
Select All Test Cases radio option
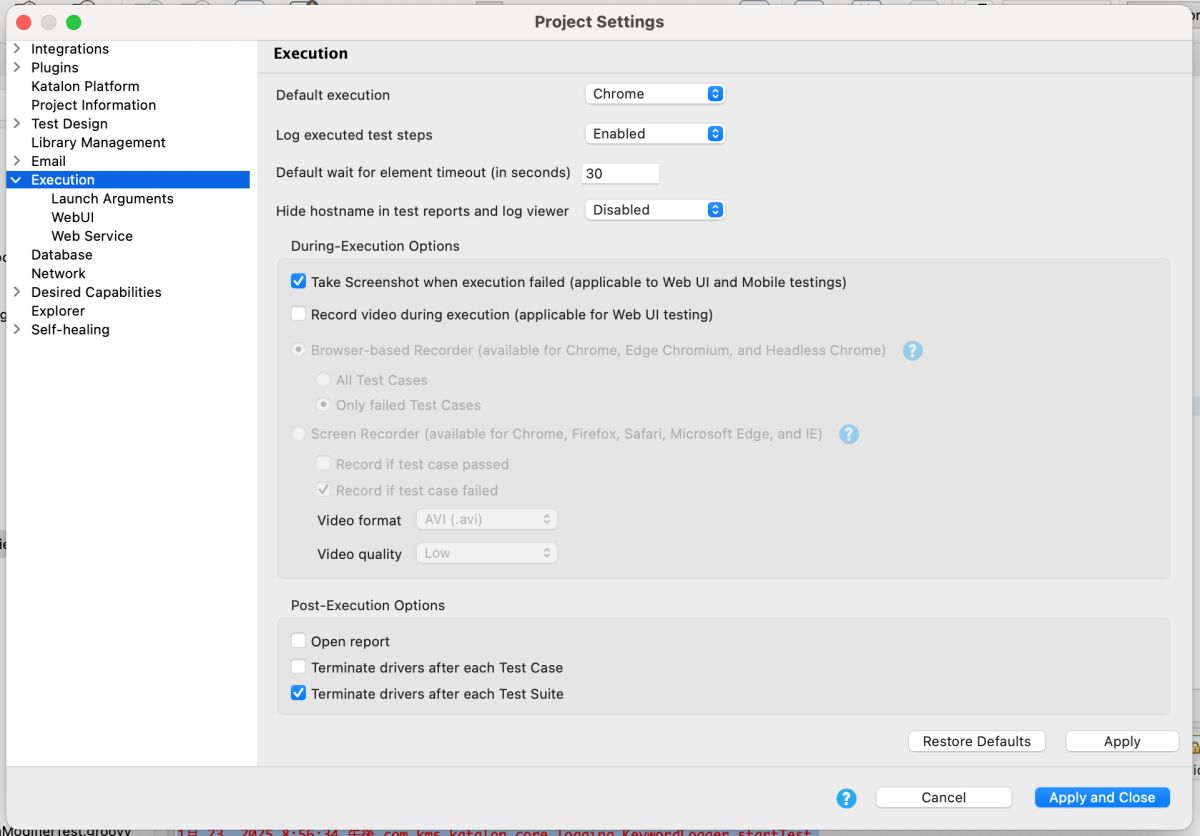(x=323, y=380)
